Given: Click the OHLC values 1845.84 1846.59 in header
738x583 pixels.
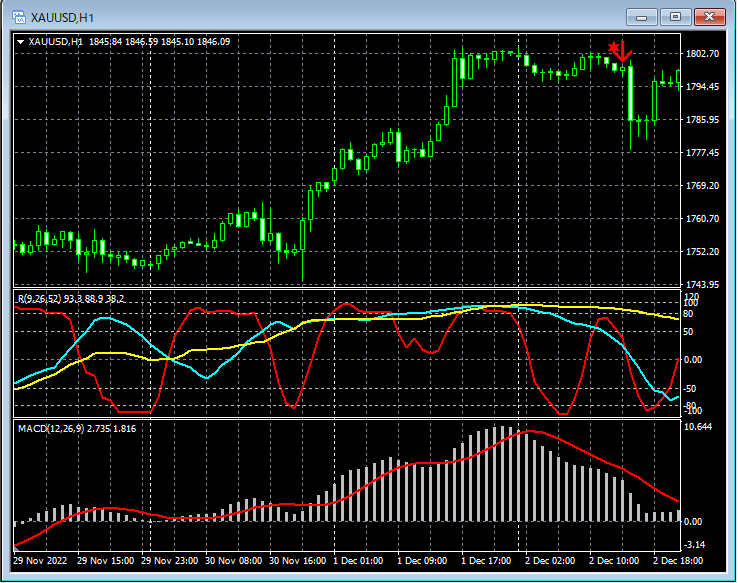Looking at the screenshot, I should coord(123,42).
